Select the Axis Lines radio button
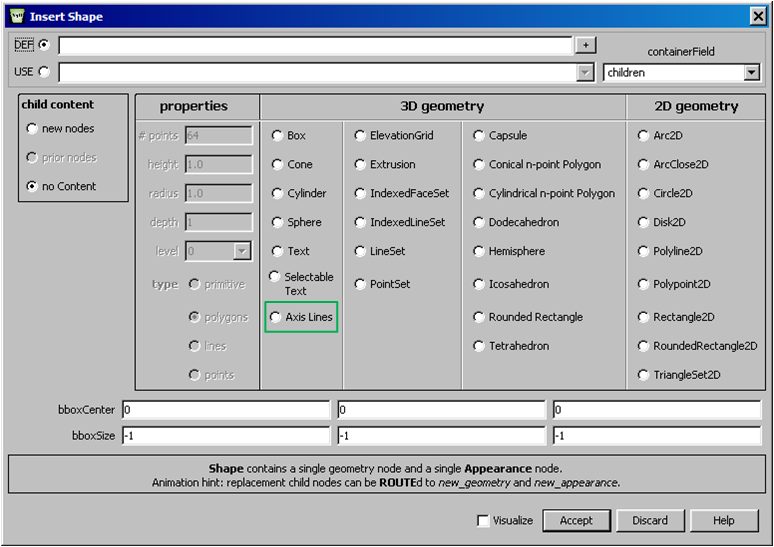Image resolution: width=774 pixels, height=547 pixels. point(277,317)
